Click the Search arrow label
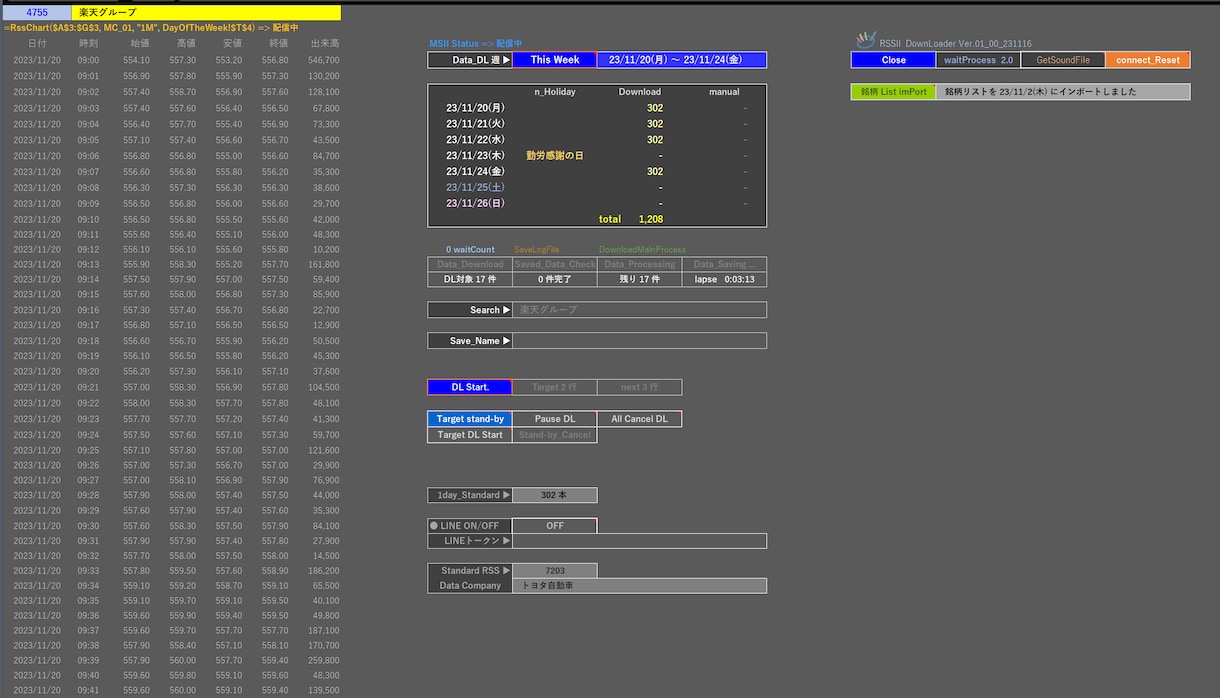 (x=470, y=310)
